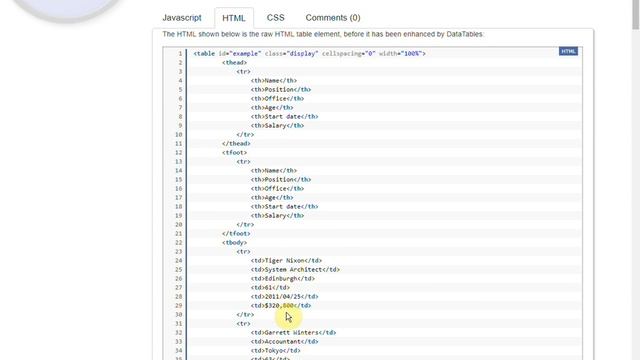The width and height of the screenshot is (640, 360).
Task: Click the System Architect cell line
Action: coord(295,269)
